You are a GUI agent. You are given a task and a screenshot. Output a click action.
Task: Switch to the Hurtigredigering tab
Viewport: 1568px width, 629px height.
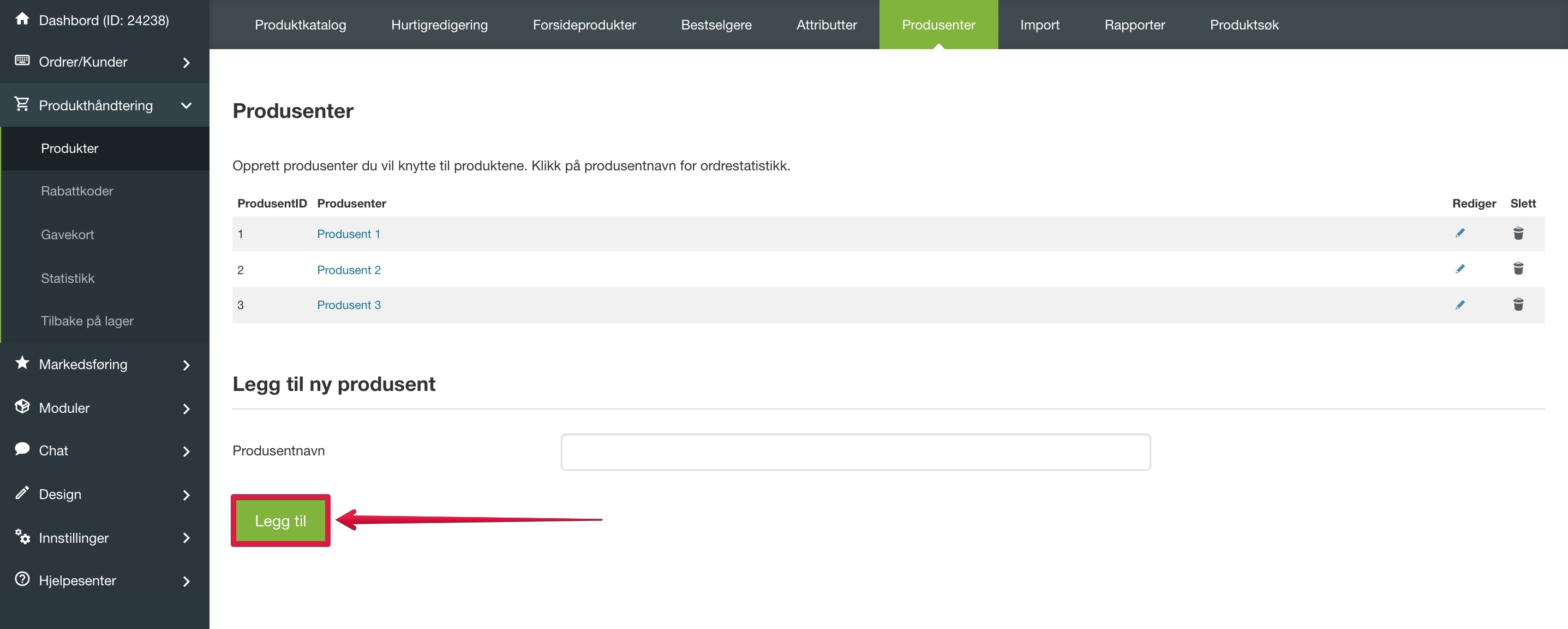click(440, 25)
